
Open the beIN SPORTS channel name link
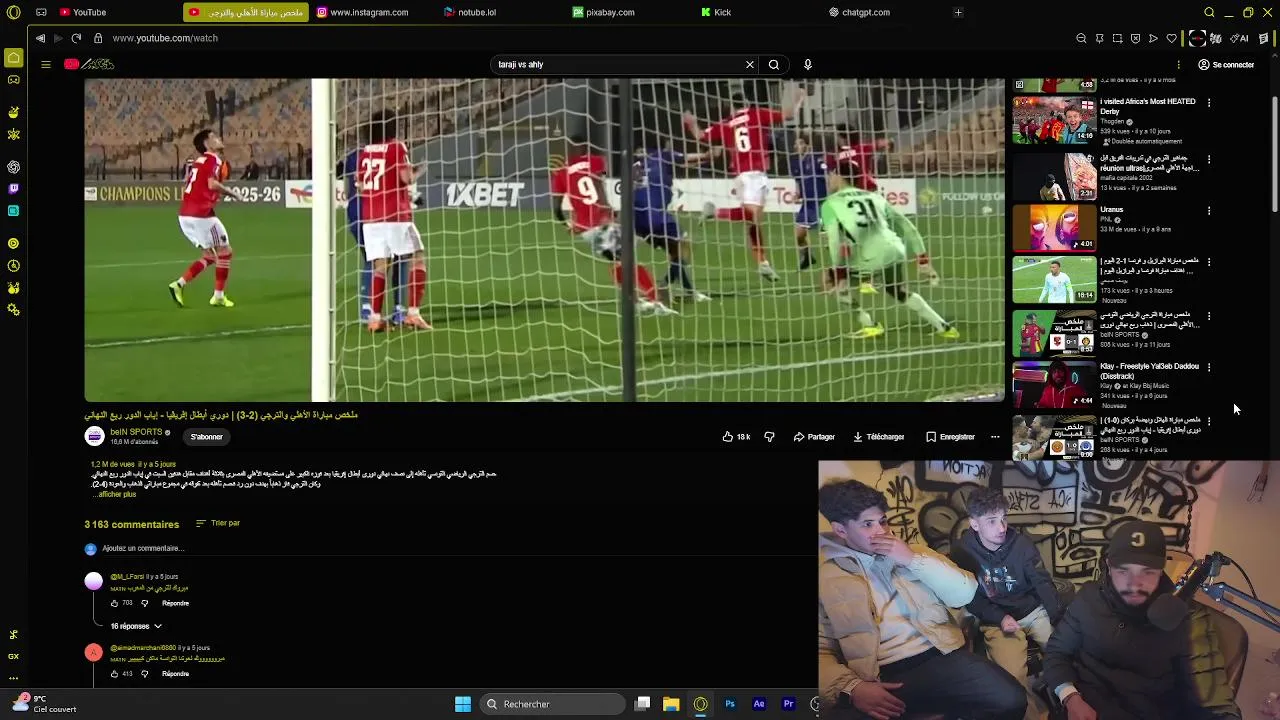136,432
